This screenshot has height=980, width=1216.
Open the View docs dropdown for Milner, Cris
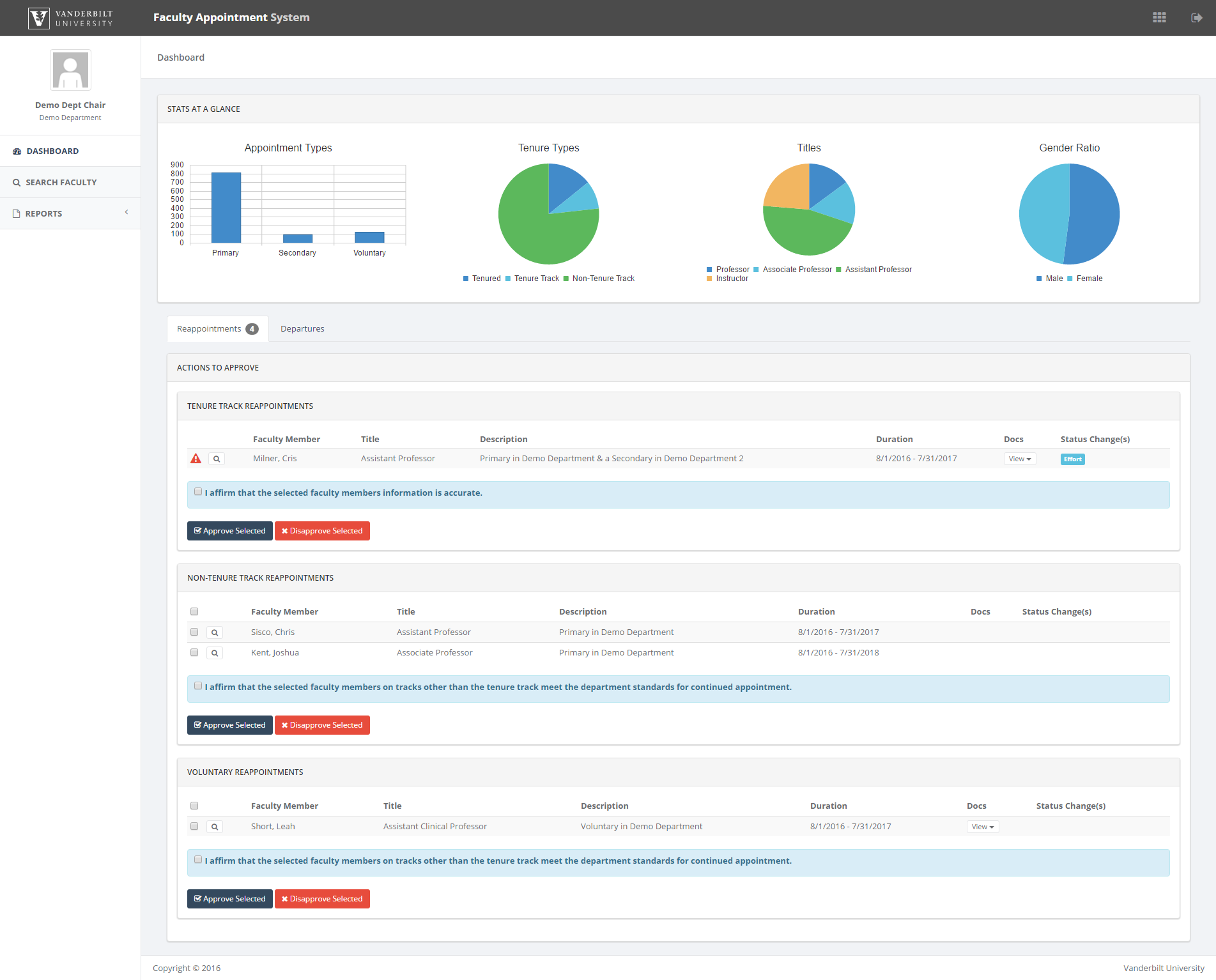tap(1019, 459)
